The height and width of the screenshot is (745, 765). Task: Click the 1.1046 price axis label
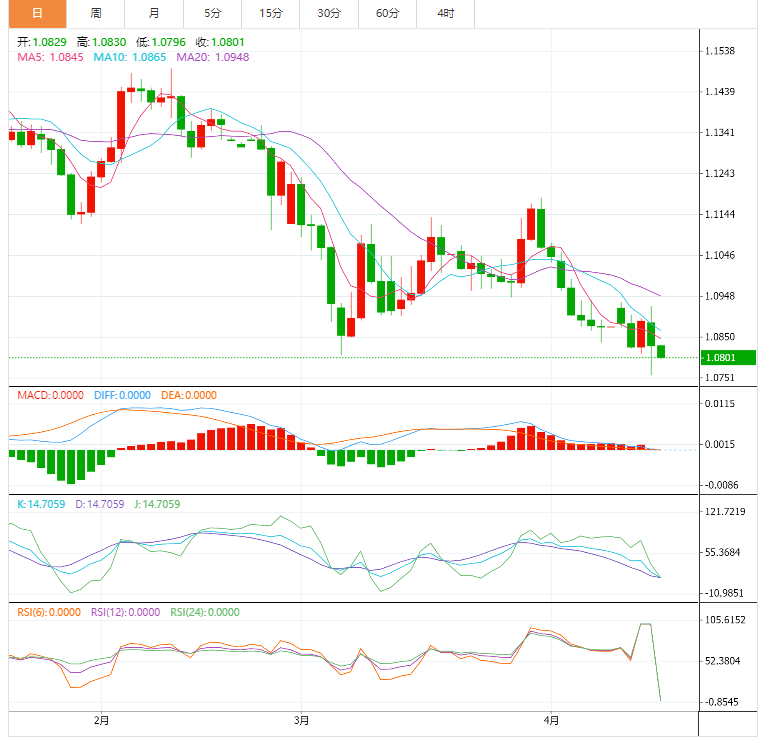click(720, 255)
